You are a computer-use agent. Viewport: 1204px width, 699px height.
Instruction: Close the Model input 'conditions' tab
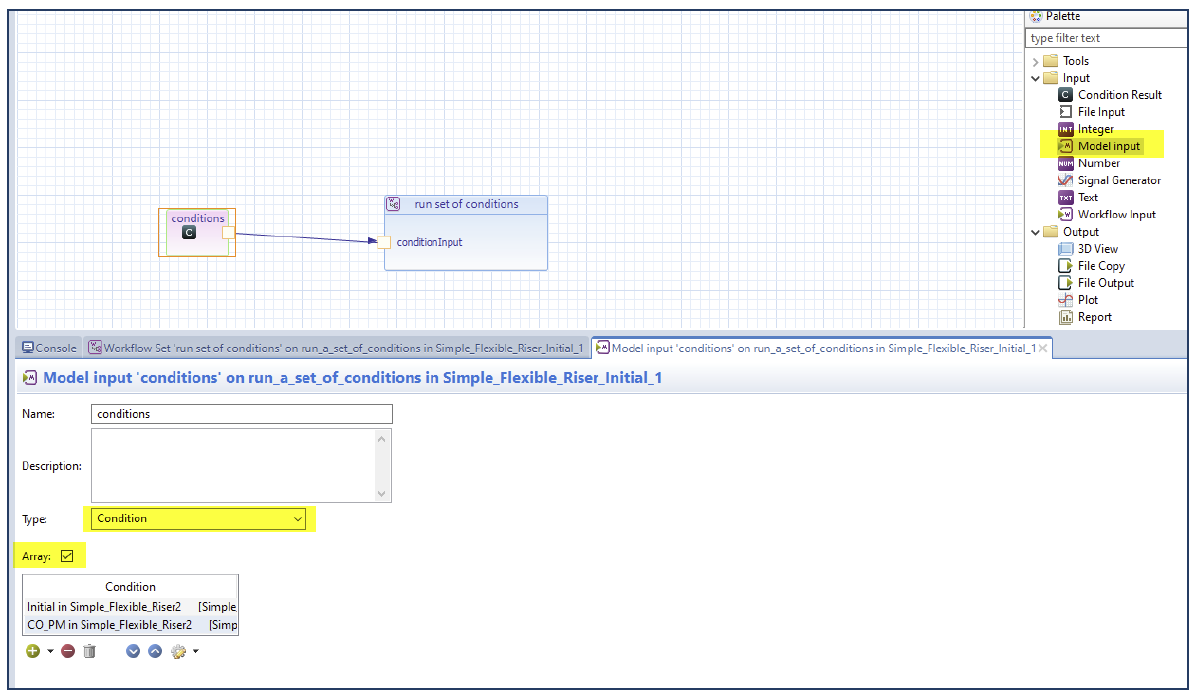1043,348
